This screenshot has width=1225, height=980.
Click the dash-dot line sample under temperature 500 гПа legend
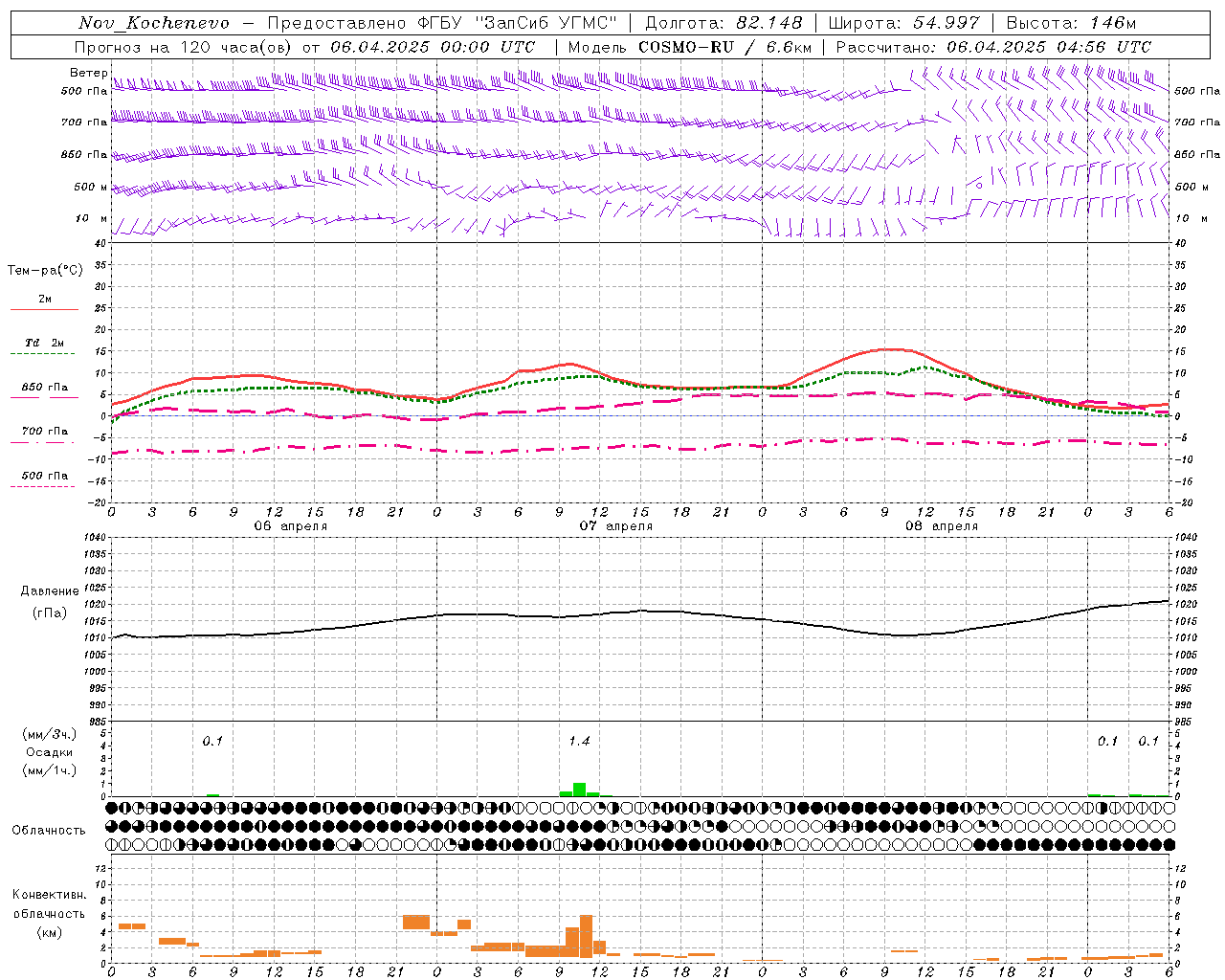tap(42, 487)
